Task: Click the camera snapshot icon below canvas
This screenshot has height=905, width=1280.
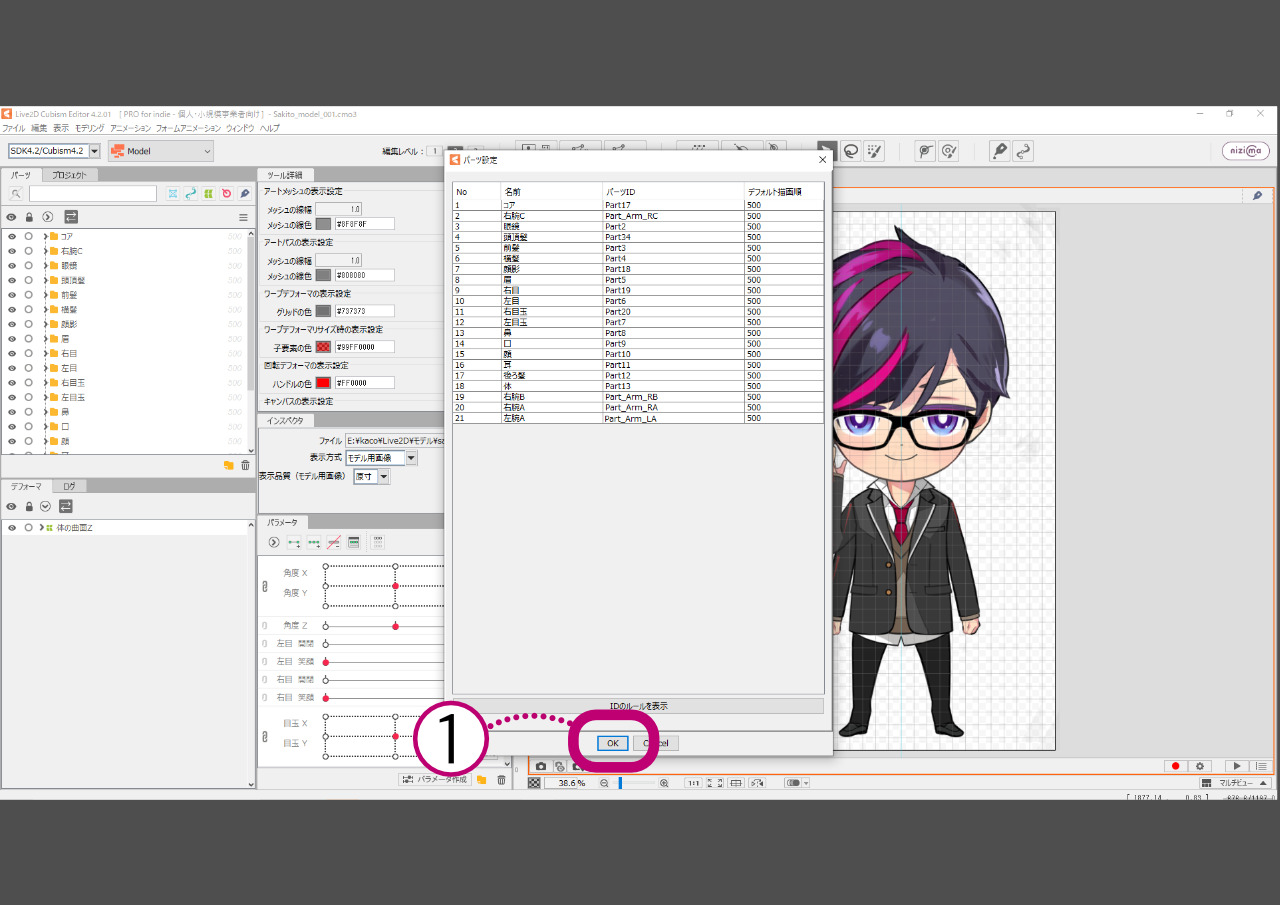Action: [x=541, y=766]
